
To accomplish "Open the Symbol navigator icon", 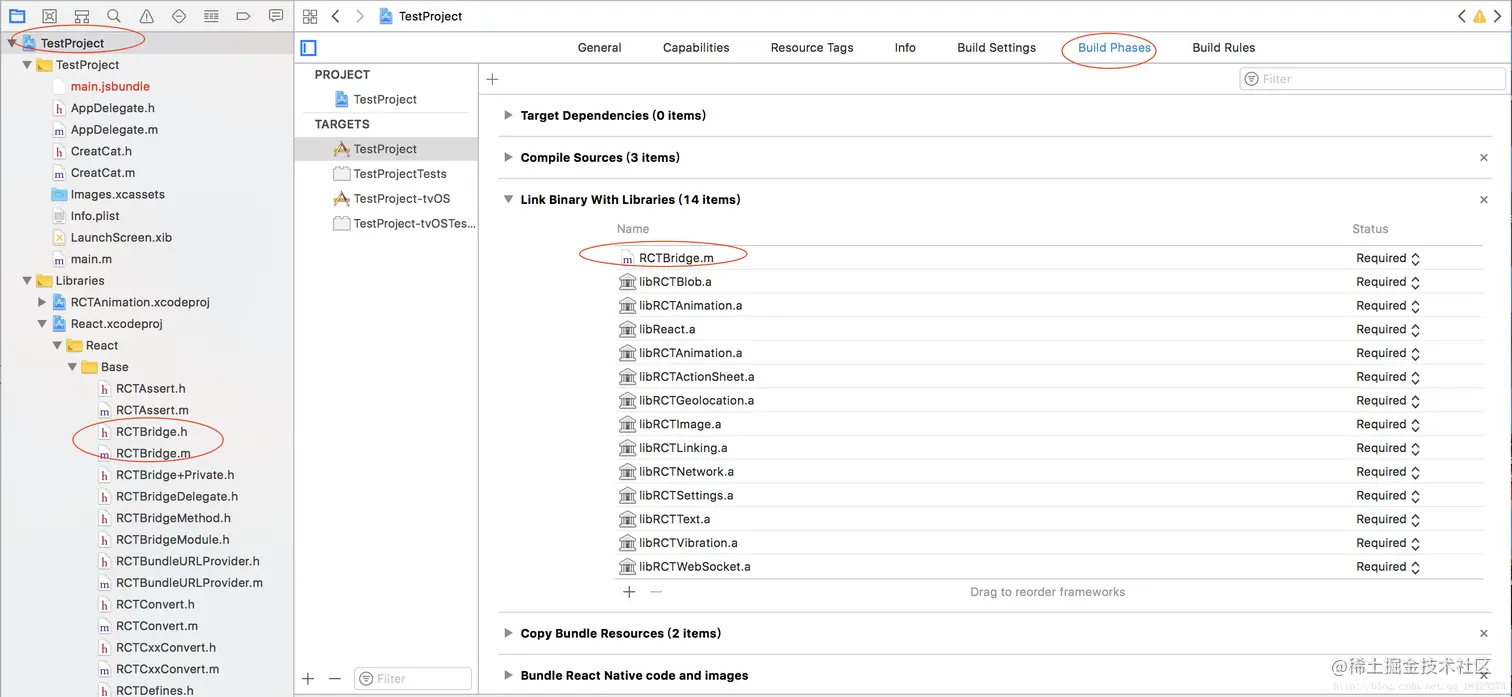I will click(82, 16).
